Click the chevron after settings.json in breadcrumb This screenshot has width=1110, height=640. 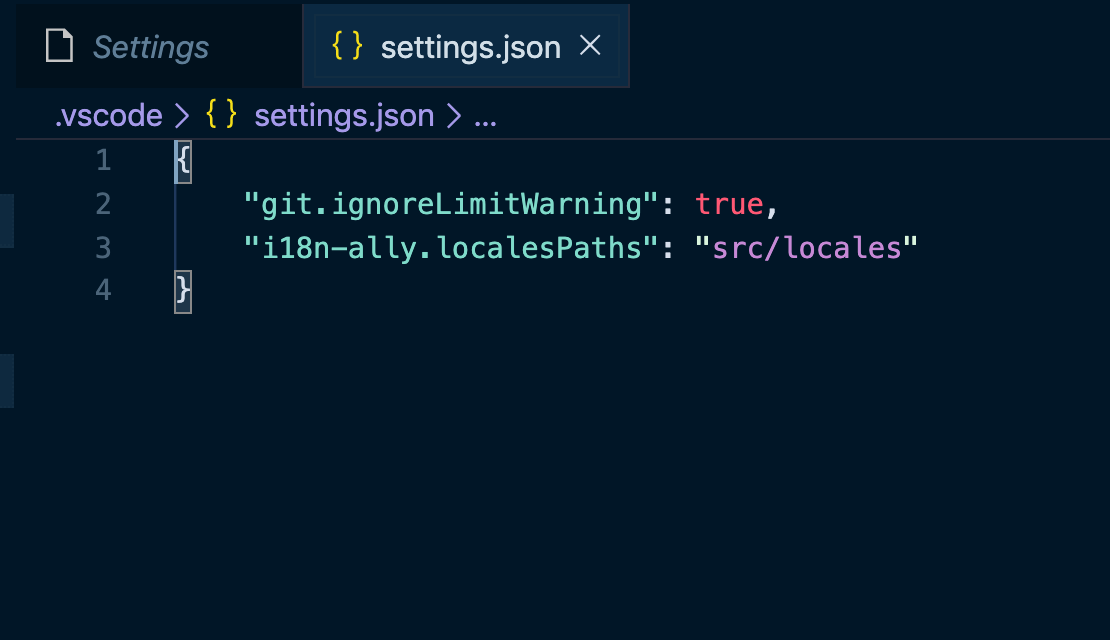[x=453, y=115]
